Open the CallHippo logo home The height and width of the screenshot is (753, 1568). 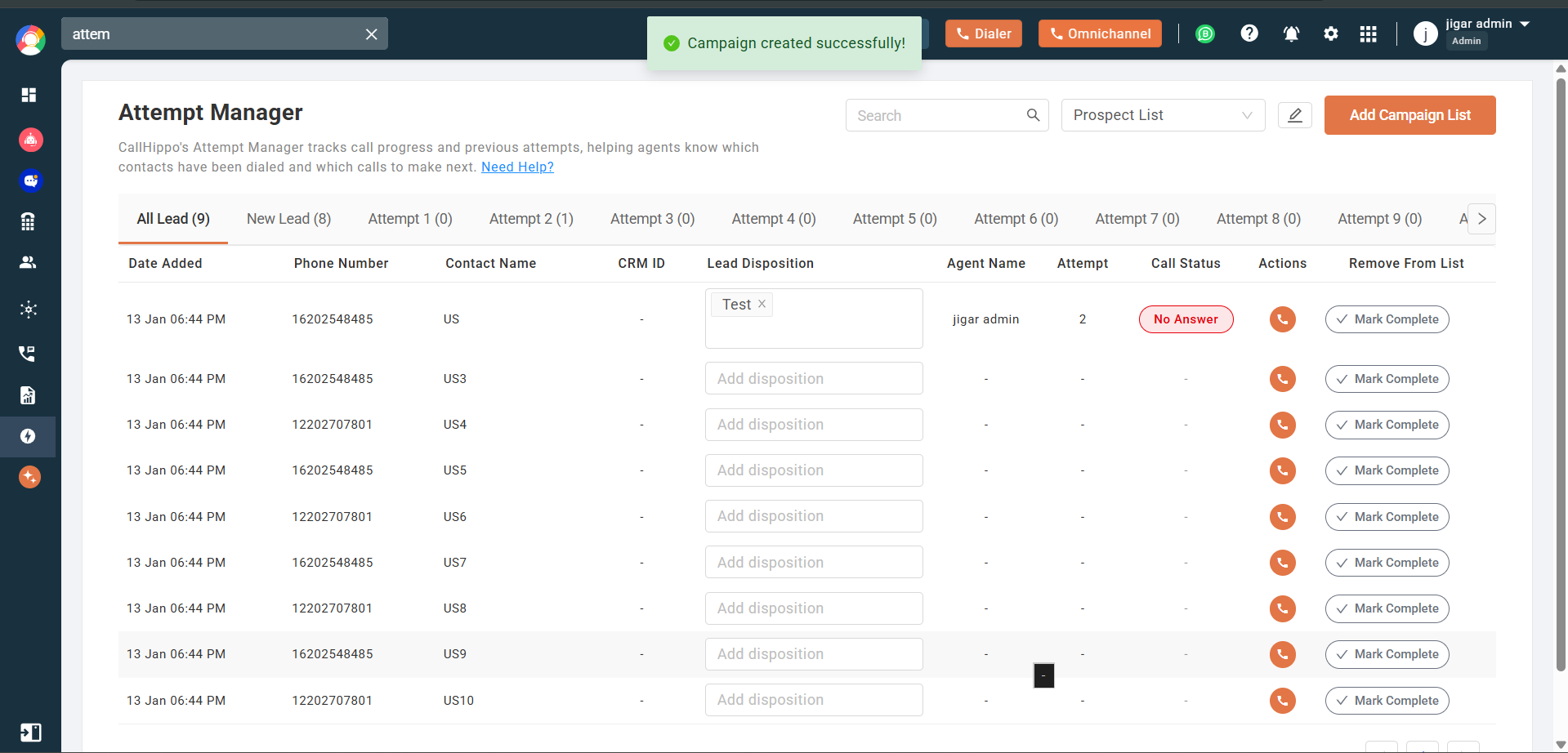click(30, 39)
